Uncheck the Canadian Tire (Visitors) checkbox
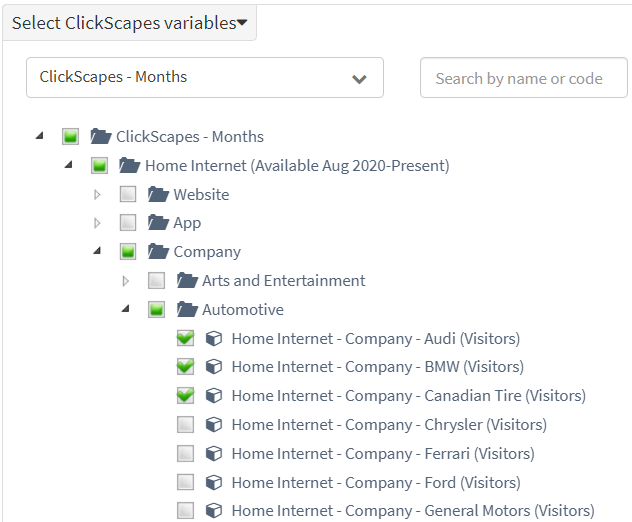The image size is (632, 522). [x=185, y=395]
